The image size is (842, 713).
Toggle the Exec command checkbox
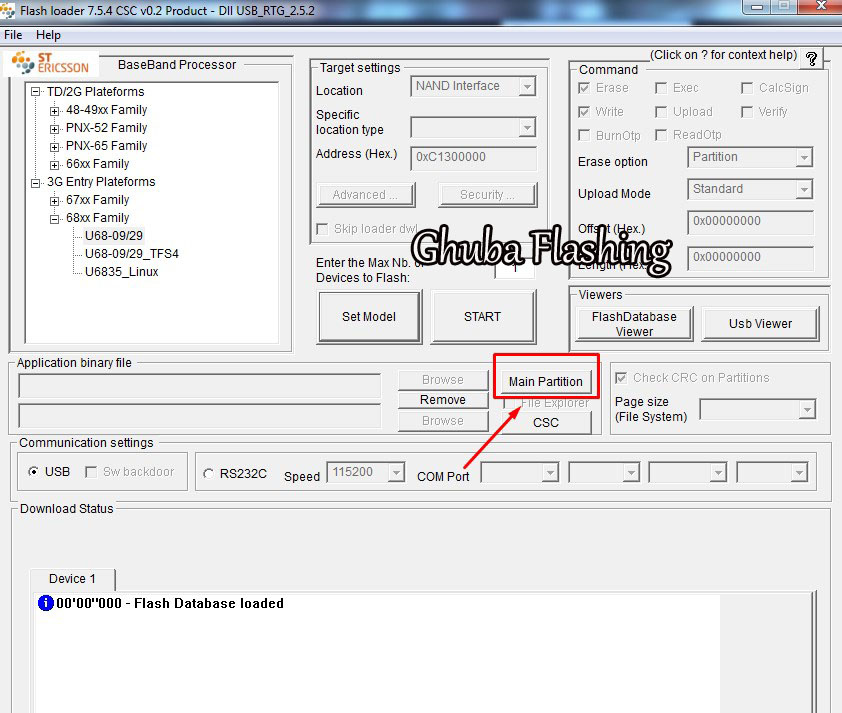(x=661, y=88)
